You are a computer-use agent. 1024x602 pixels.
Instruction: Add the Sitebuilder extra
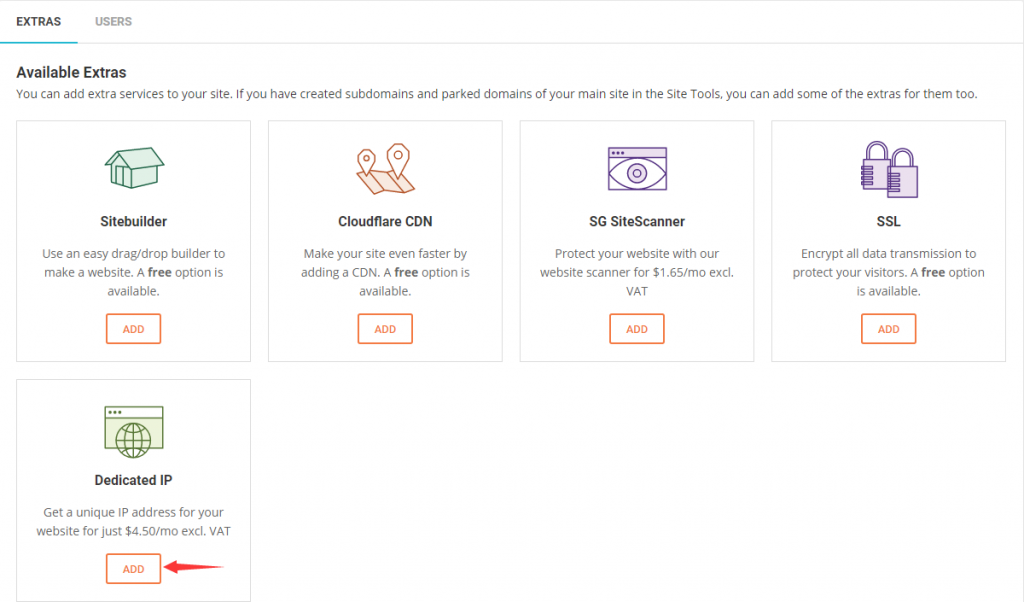click(133, 329)
